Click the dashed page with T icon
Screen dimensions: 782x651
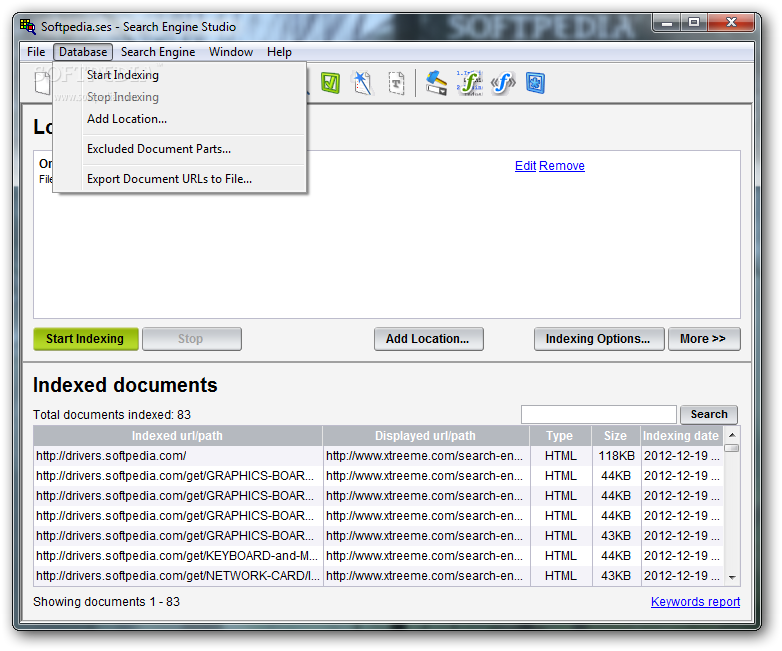396,83
